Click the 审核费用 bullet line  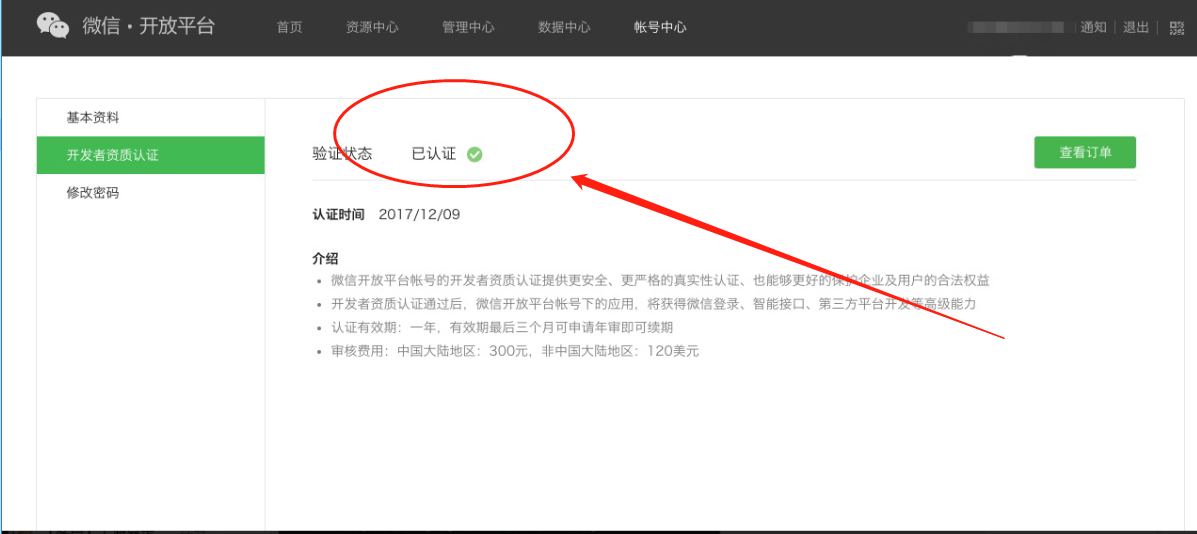point(515,352)
